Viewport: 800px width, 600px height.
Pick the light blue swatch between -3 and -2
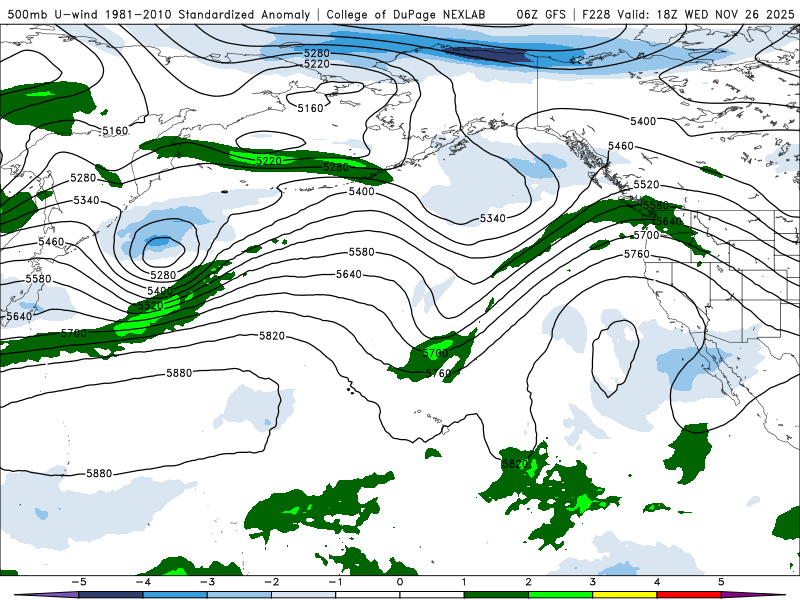tap(239, 595)
